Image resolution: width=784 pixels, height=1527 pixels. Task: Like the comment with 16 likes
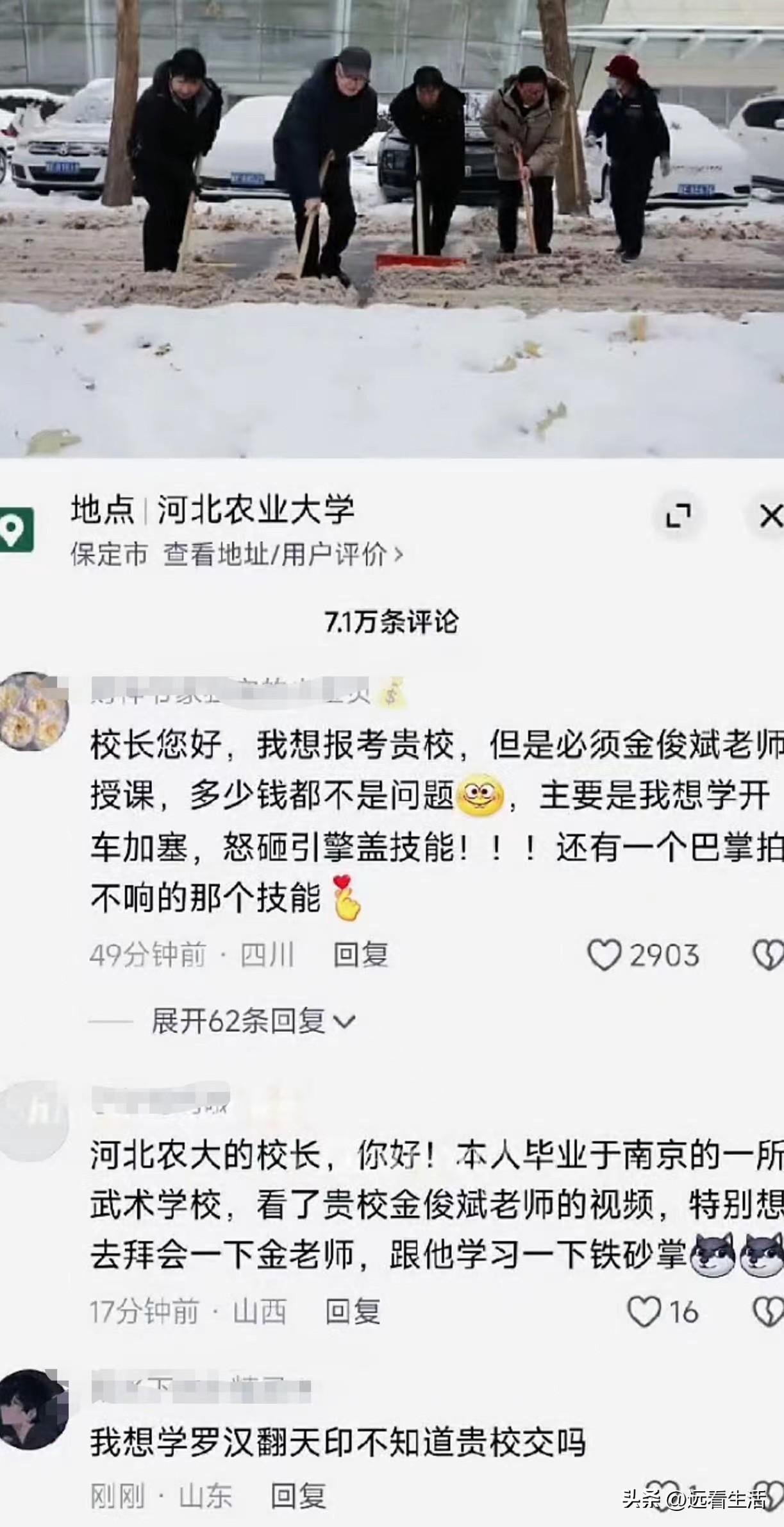click(x=644, y=1311)
